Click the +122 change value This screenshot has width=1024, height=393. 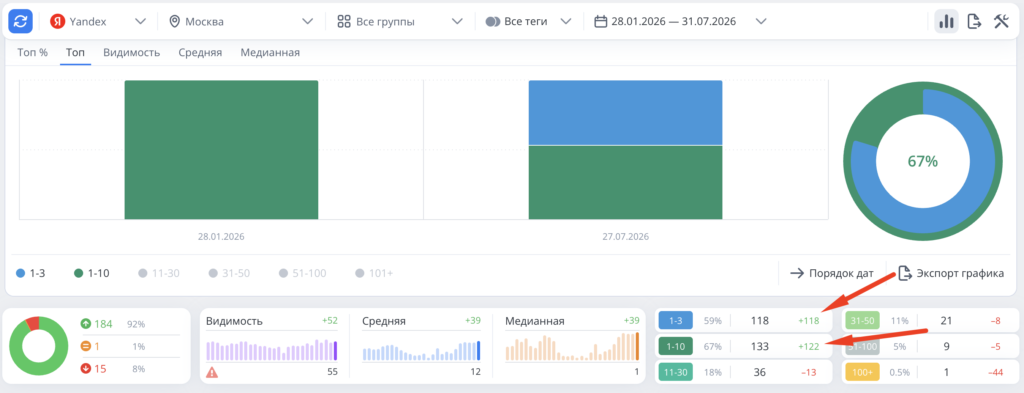point(808,346)
